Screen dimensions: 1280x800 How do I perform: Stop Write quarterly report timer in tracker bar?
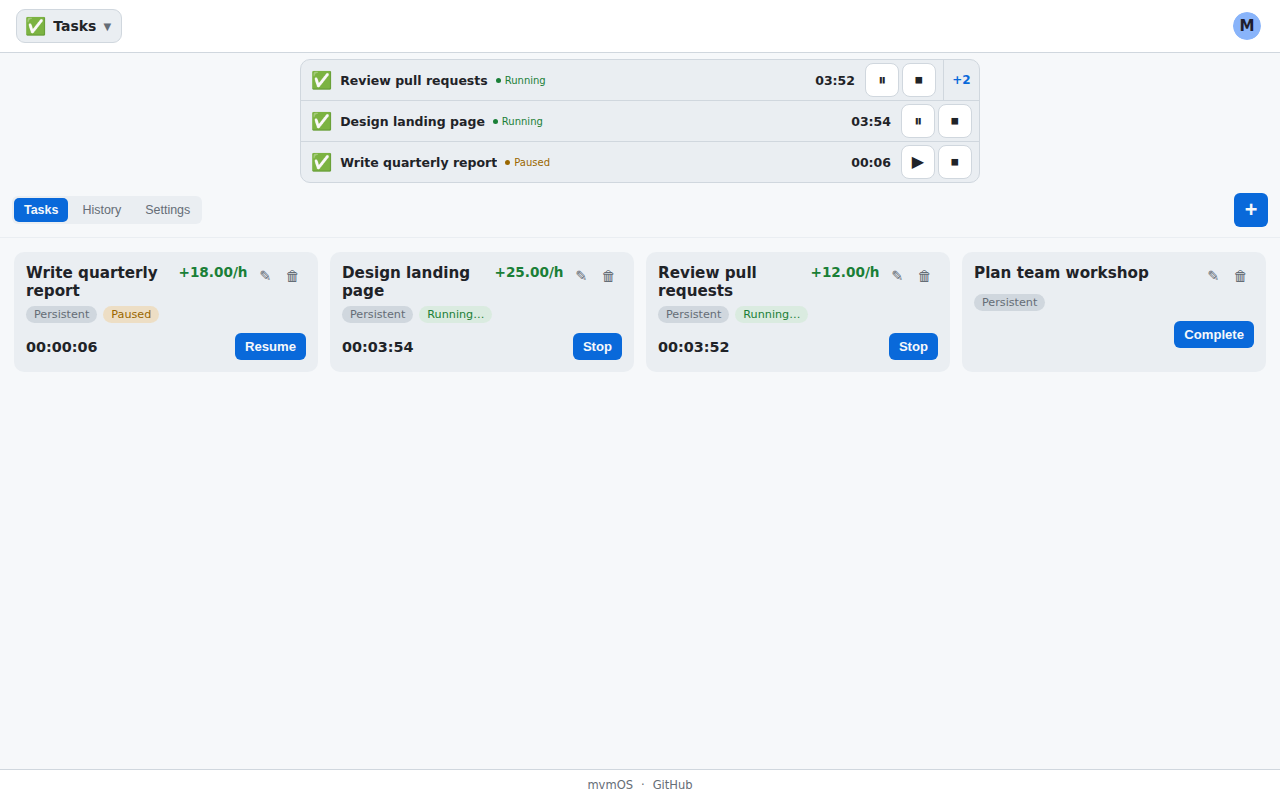pos(955,162)
